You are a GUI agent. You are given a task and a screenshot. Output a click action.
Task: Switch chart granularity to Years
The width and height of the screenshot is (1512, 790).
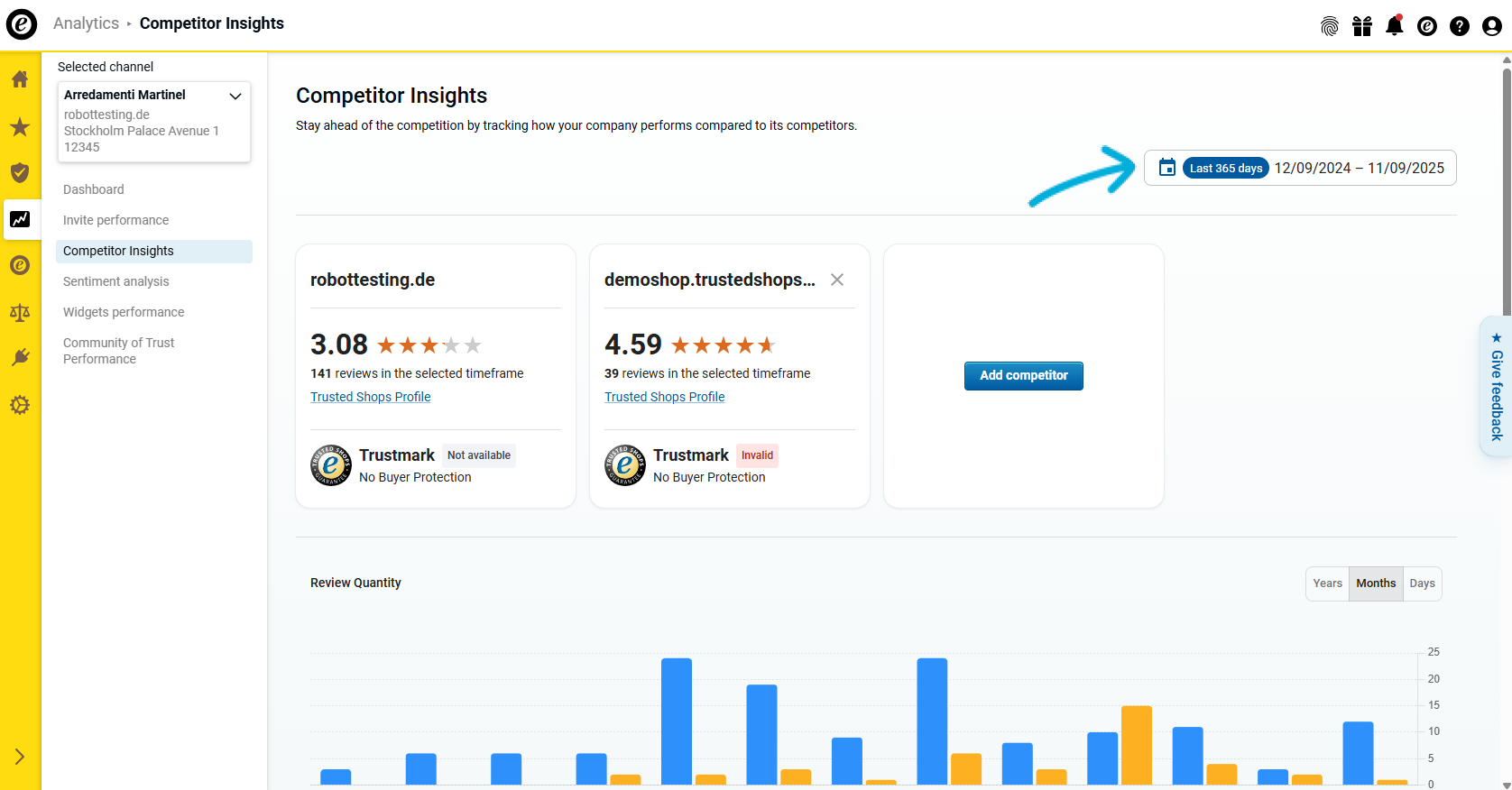click(x=1327, y=583)
